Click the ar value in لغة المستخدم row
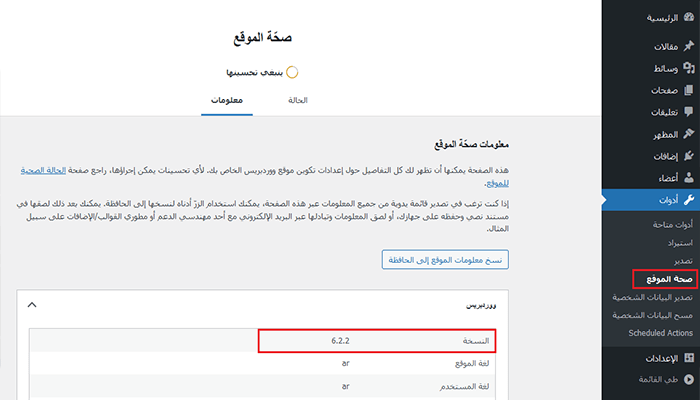Viewport: 700px width, 400px height. (x=346, y=386)
